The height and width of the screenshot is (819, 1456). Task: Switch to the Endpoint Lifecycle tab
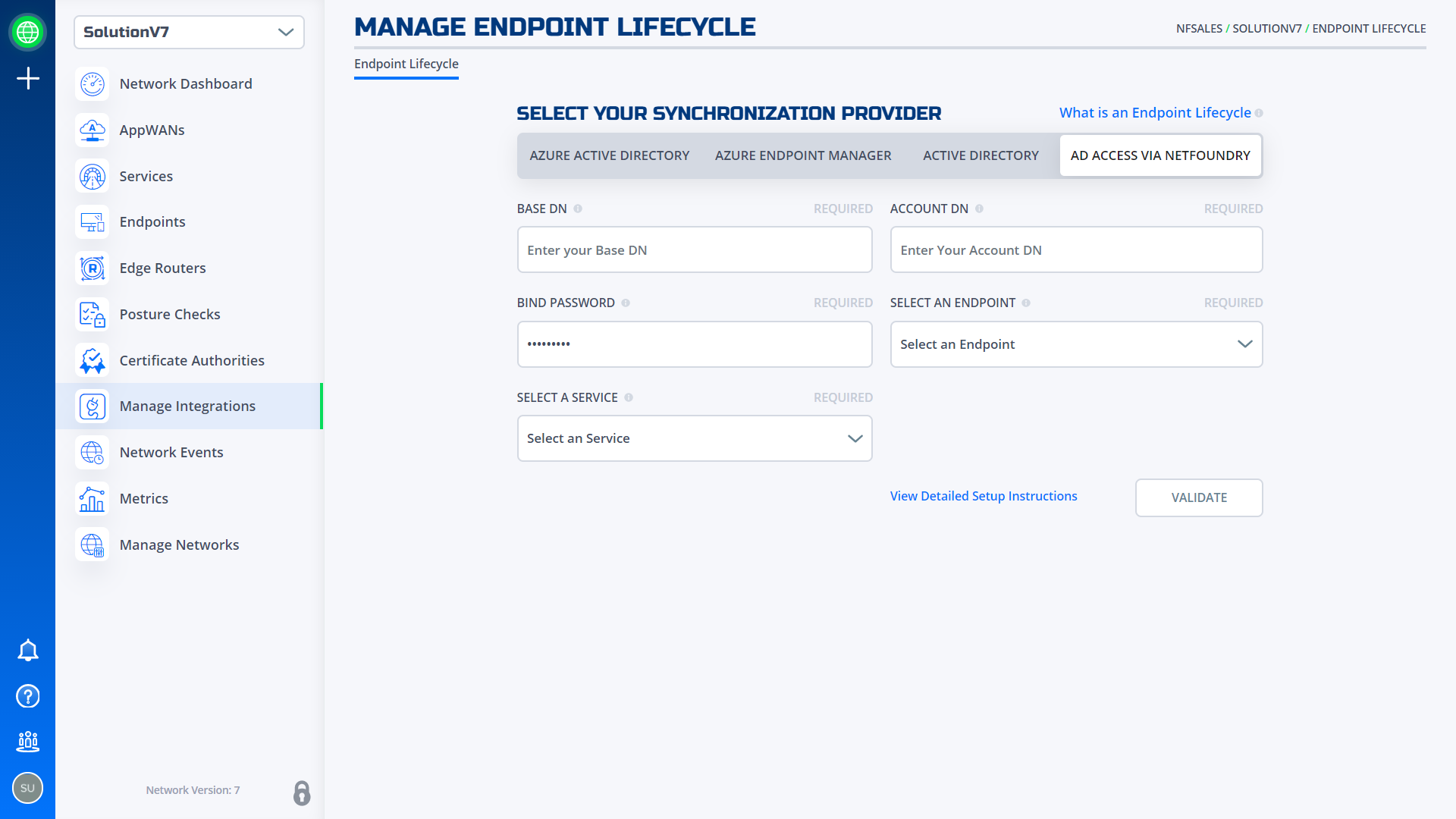click(x=406, y=64)
